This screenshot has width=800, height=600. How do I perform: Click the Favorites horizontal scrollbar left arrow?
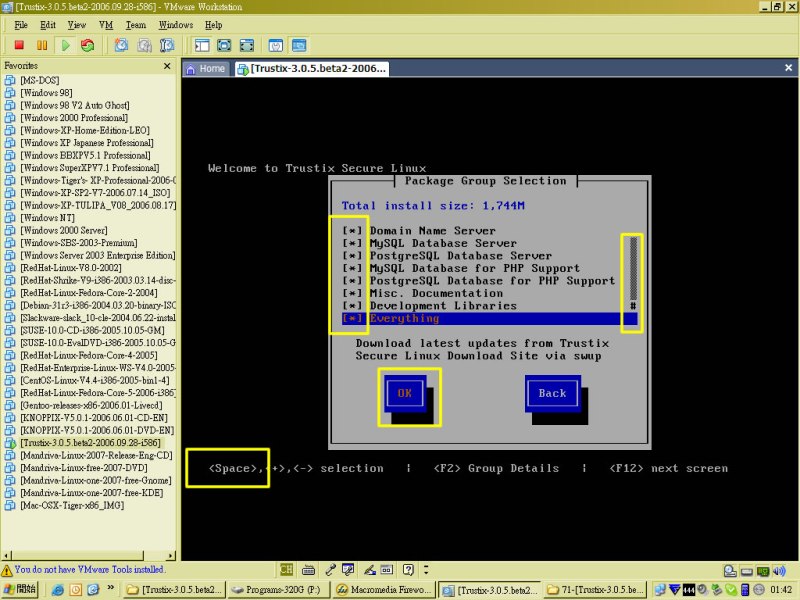(x=7, y=555)
